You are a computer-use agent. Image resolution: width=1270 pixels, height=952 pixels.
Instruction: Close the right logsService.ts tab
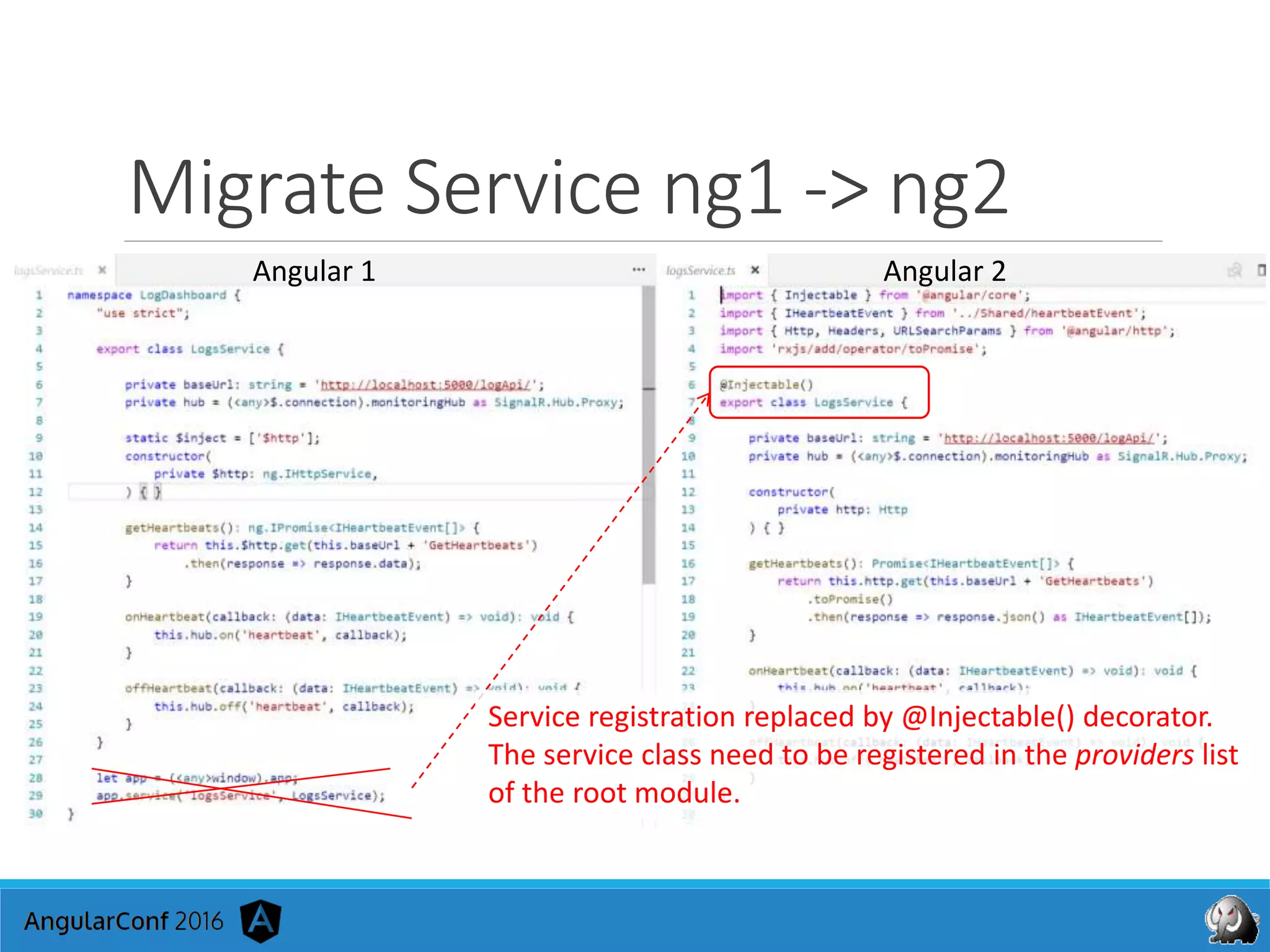(x=755, y=270)
